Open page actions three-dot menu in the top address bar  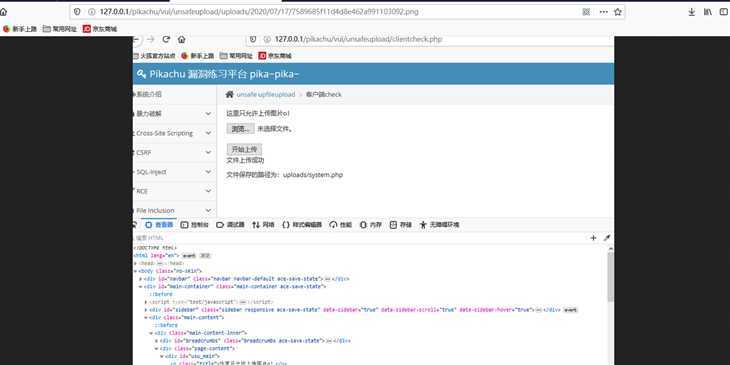(x=603, y=12)
